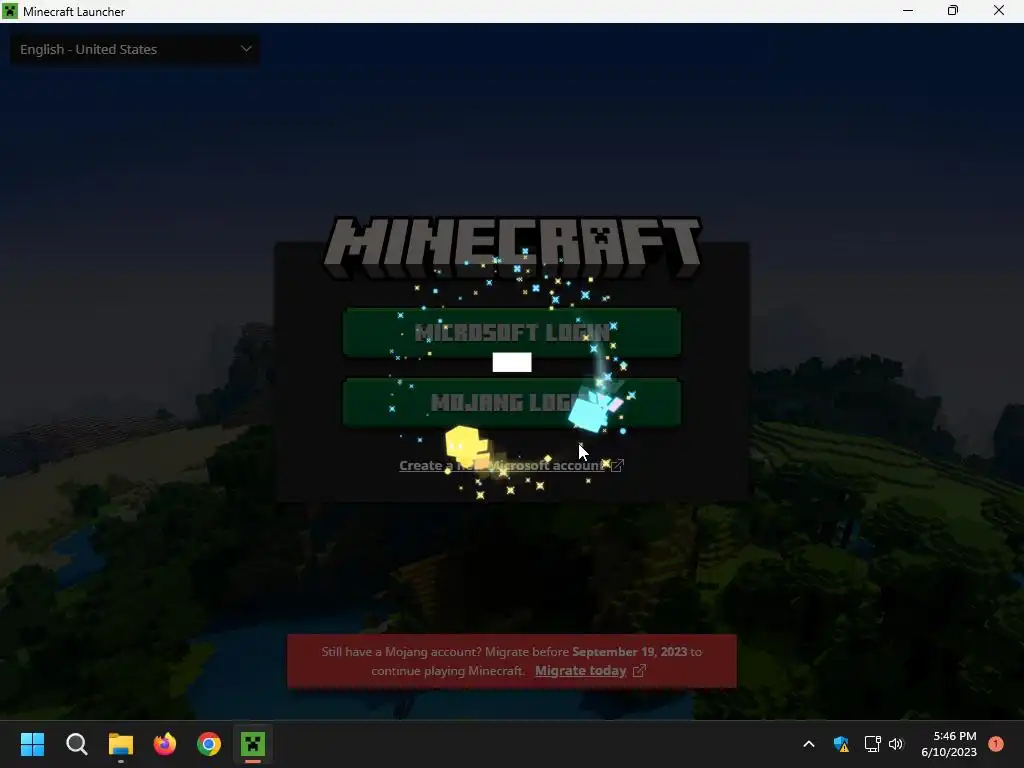Click the Migrate today link
1024x768 pixels.
[581, 671]
